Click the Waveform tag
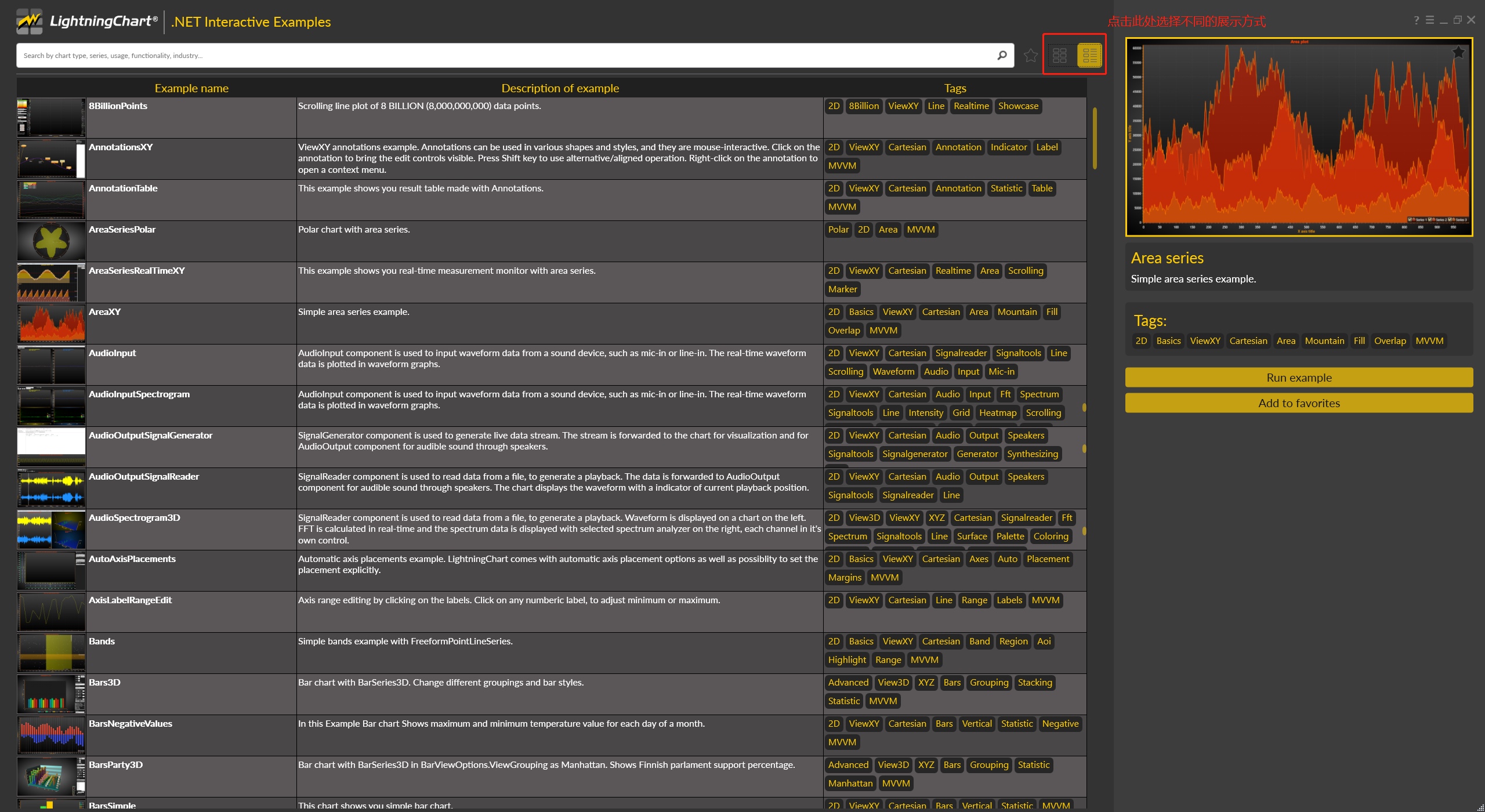 [x=893, y=372]
